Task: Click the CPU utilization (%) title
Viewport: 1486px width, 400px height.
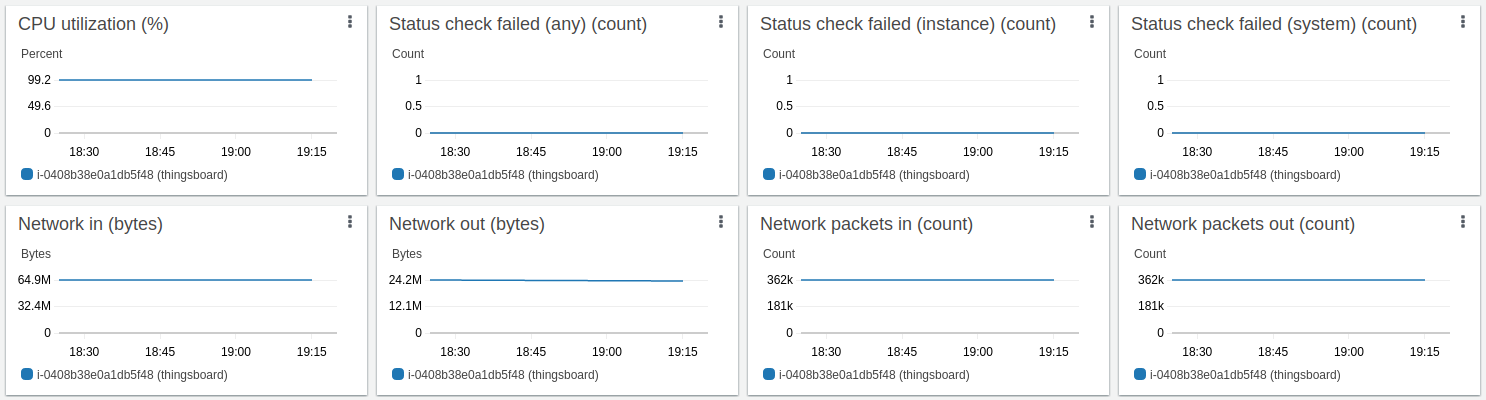Action: (x=91, y=24)
